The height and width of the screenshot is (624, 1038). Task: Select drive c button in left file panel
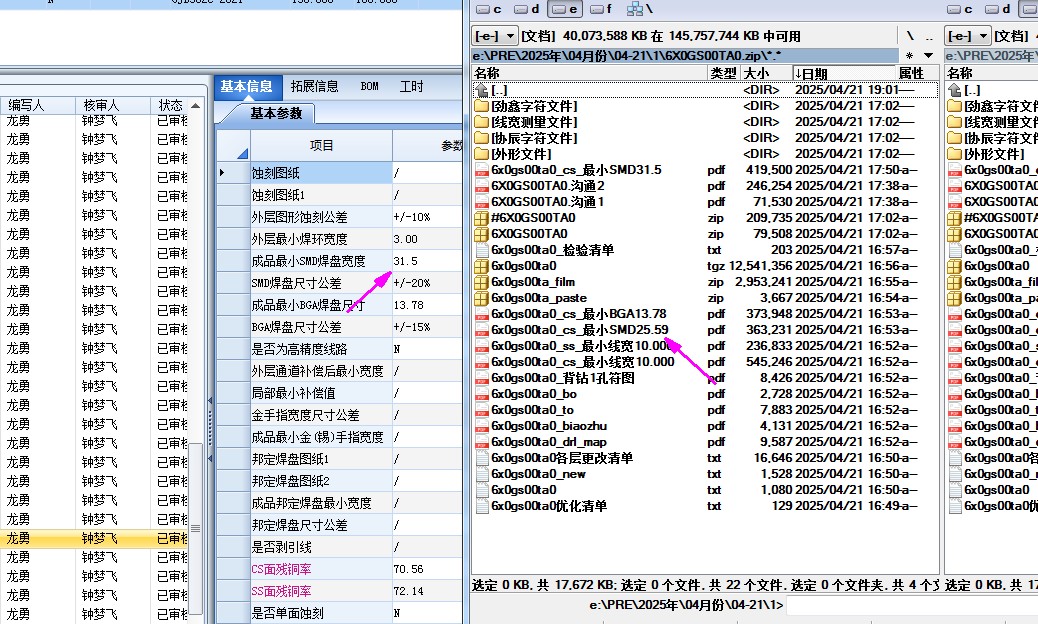pos(489,9)
